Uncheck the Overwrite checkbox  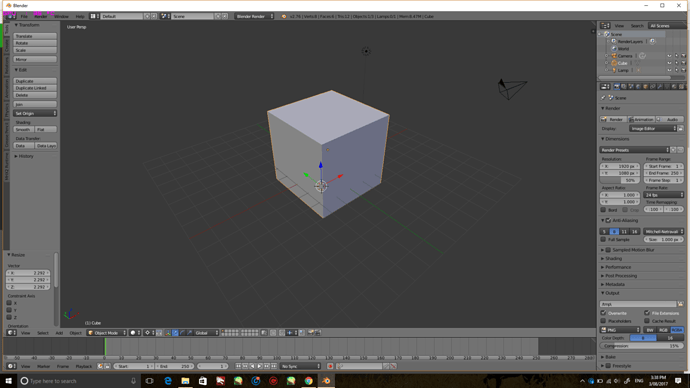[x=603, y=313]
